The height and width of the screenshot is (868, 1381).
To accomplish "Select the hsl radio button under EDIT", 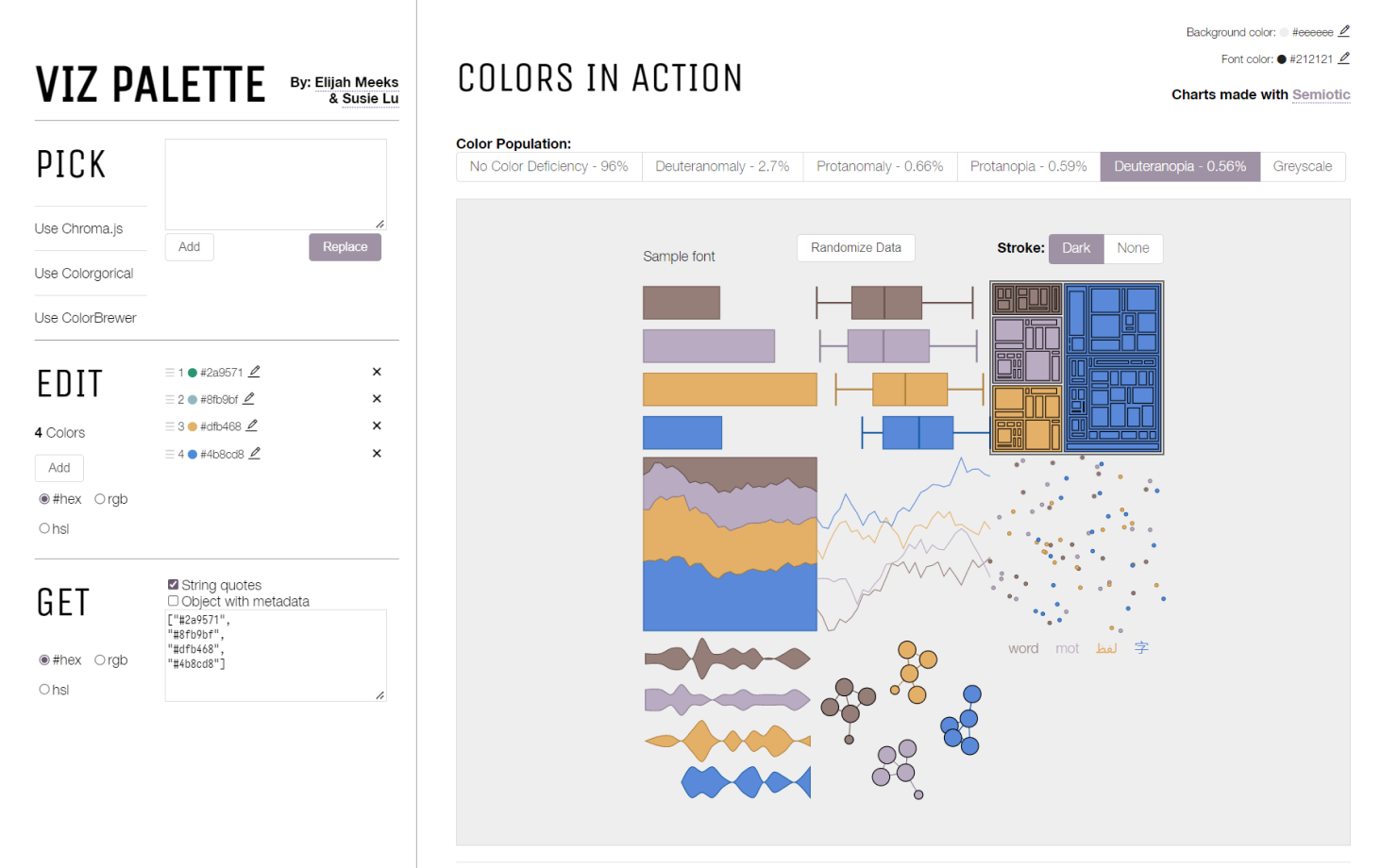I will click(x=43, y=528).
